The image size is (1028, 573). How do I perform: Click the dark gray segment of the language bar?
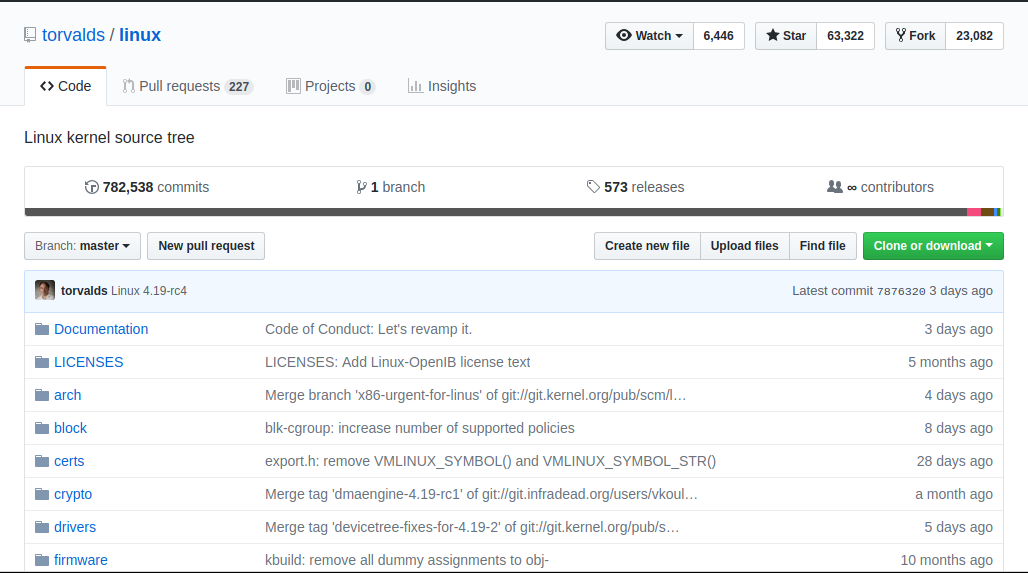coord(496,212)
